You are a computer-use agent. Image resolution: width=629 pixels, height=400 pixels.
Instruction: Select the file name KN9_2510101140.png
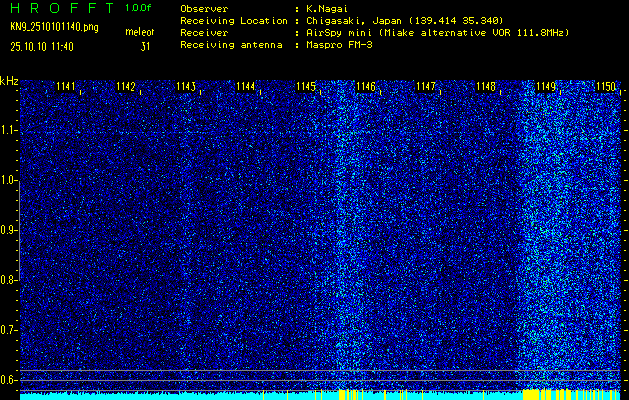click(54, 27)
